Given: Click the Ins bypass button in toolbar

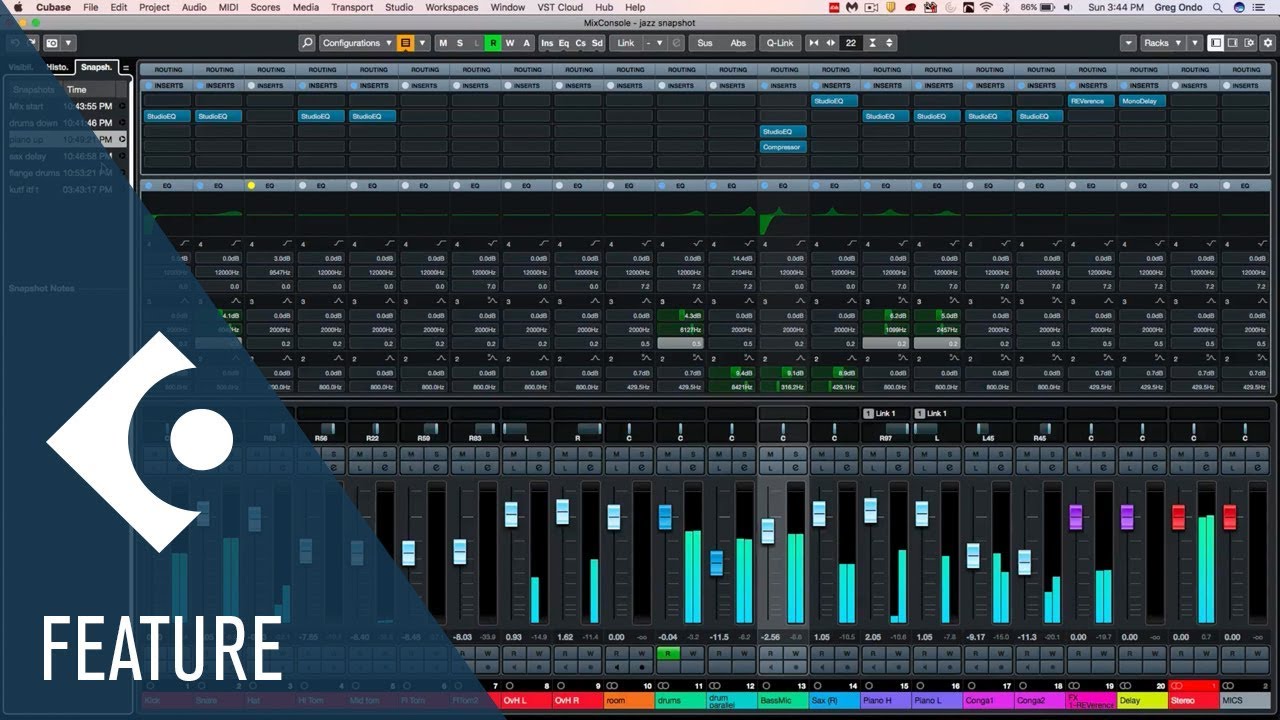Looking at the screenshot, I should (547, 43).
